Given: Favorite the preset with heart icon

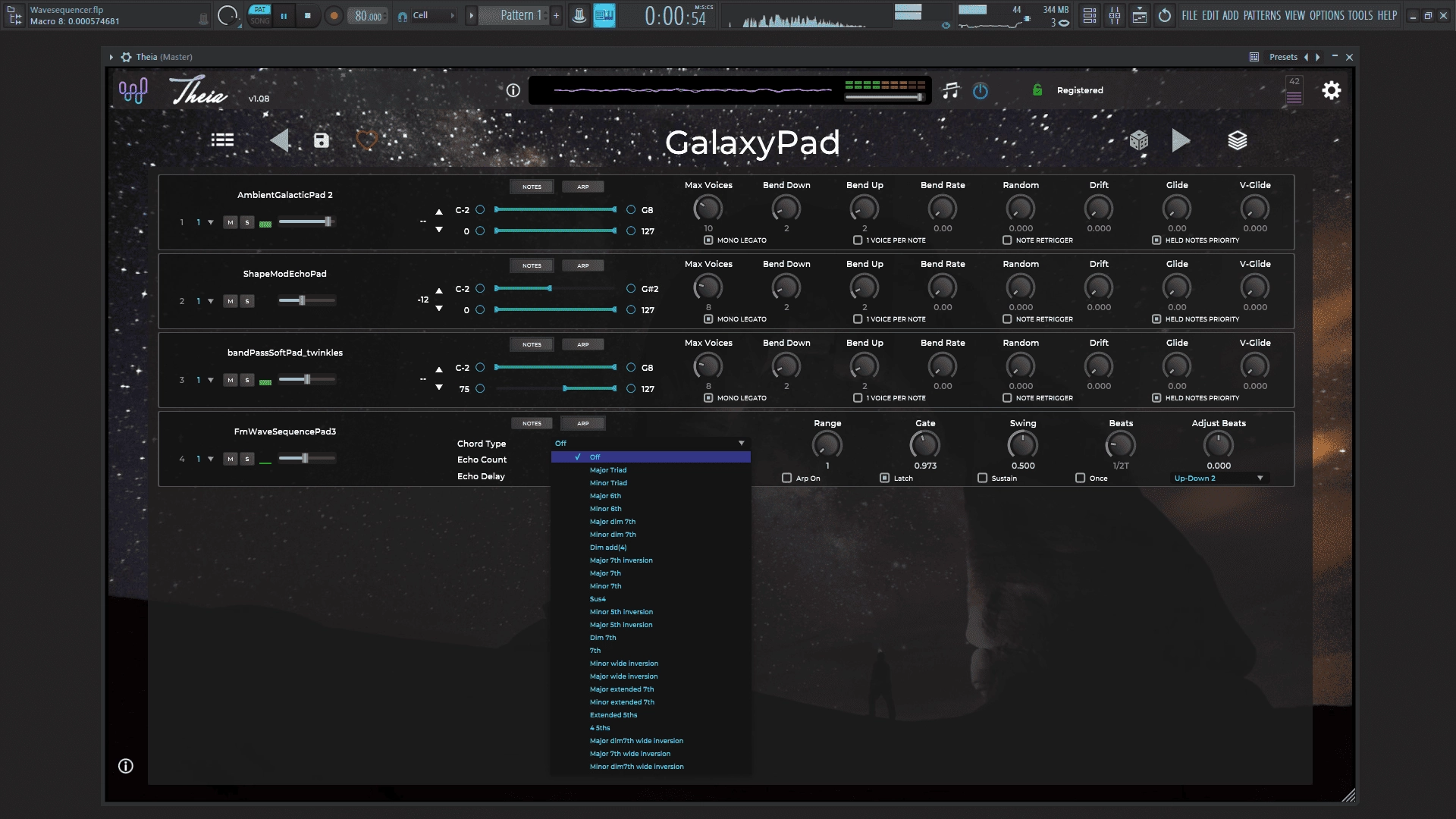Looking at the screenshot, I should [366, 140].
